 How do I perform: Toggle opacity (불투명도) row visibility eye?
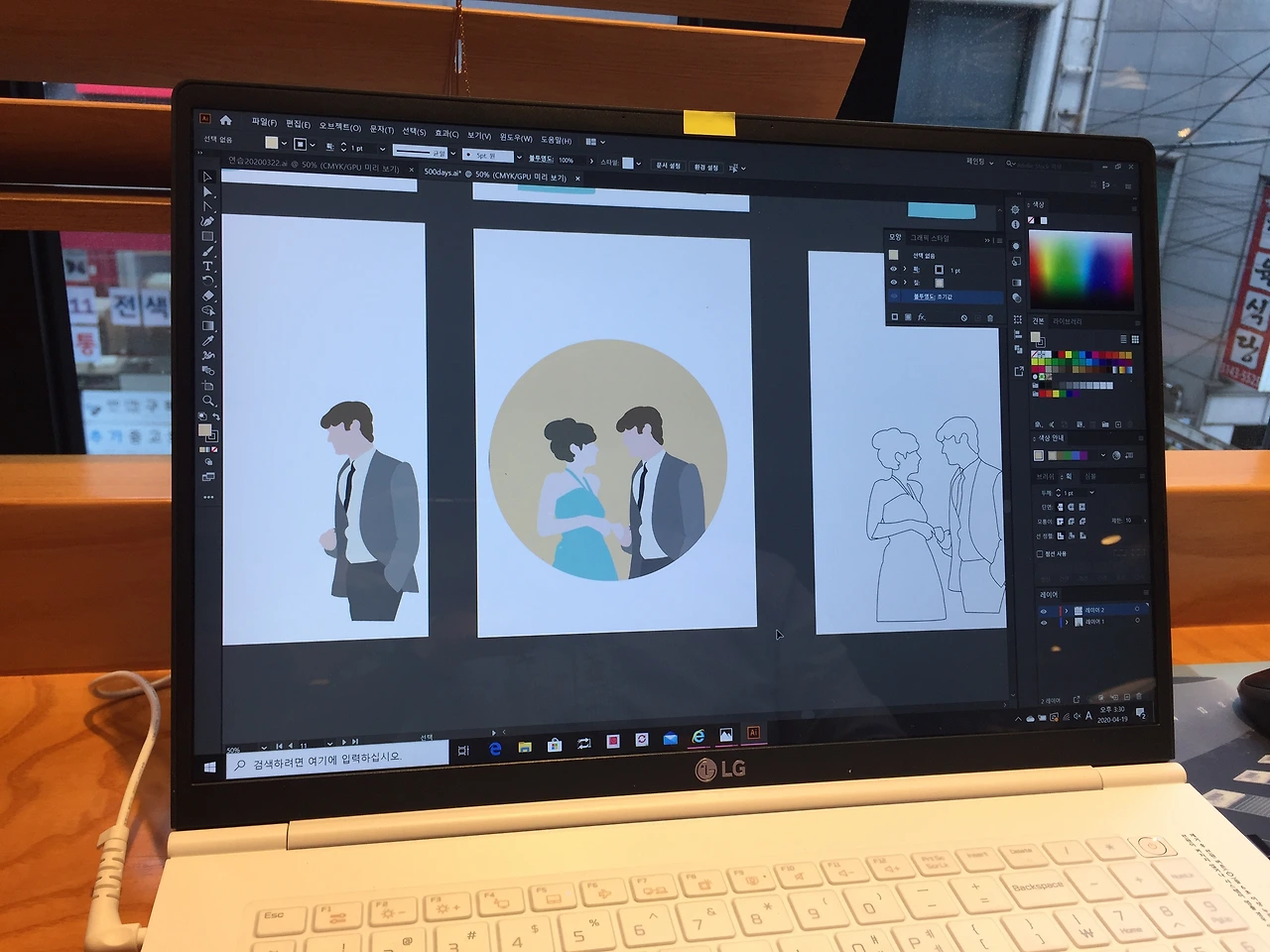coord(894,296)
